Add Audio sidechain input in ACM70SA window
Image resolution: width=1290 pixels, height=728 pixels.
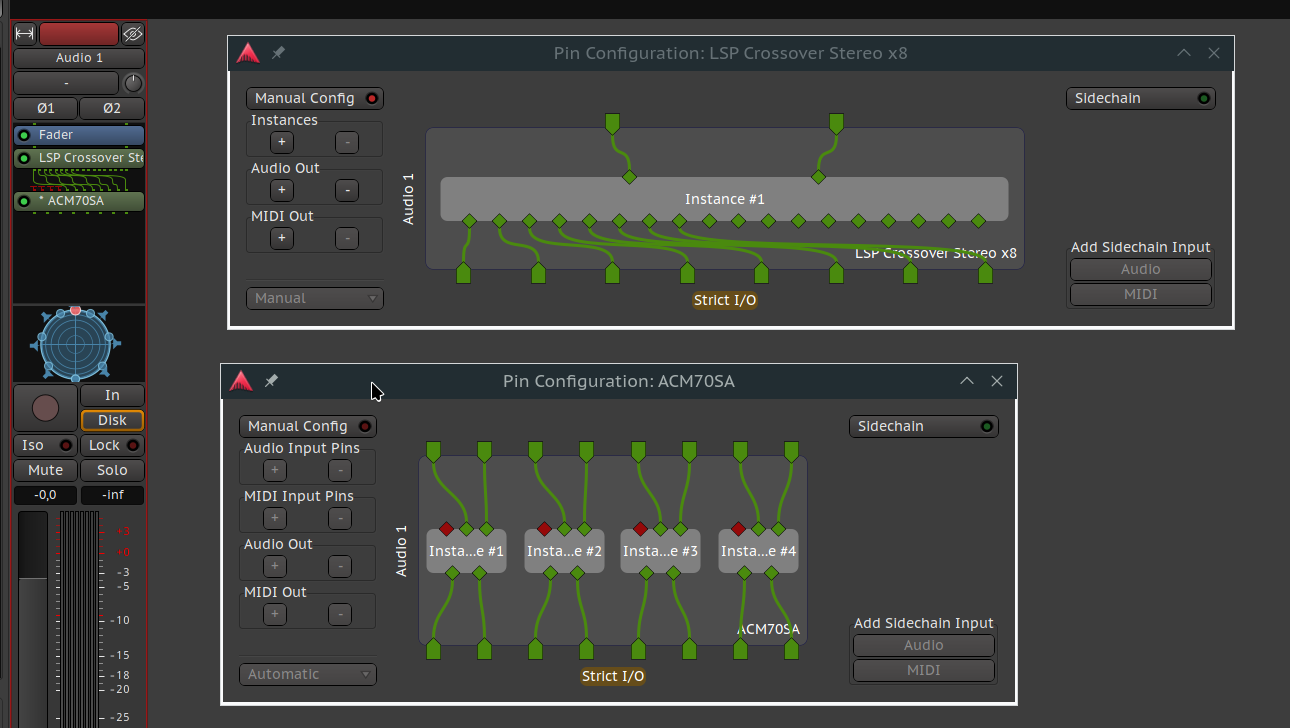(924, 645)
